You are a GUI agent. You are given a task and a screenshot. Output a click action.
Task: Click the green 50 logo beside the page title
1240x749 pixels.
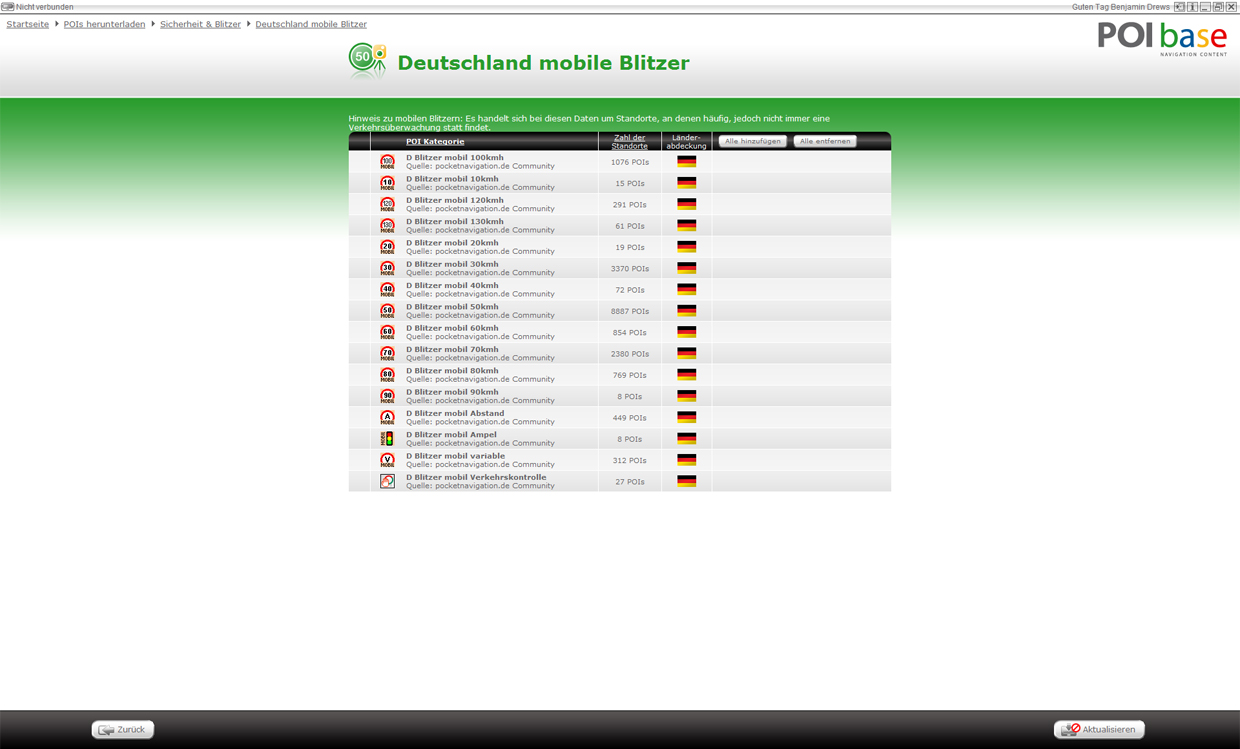(x=367, y=62)
